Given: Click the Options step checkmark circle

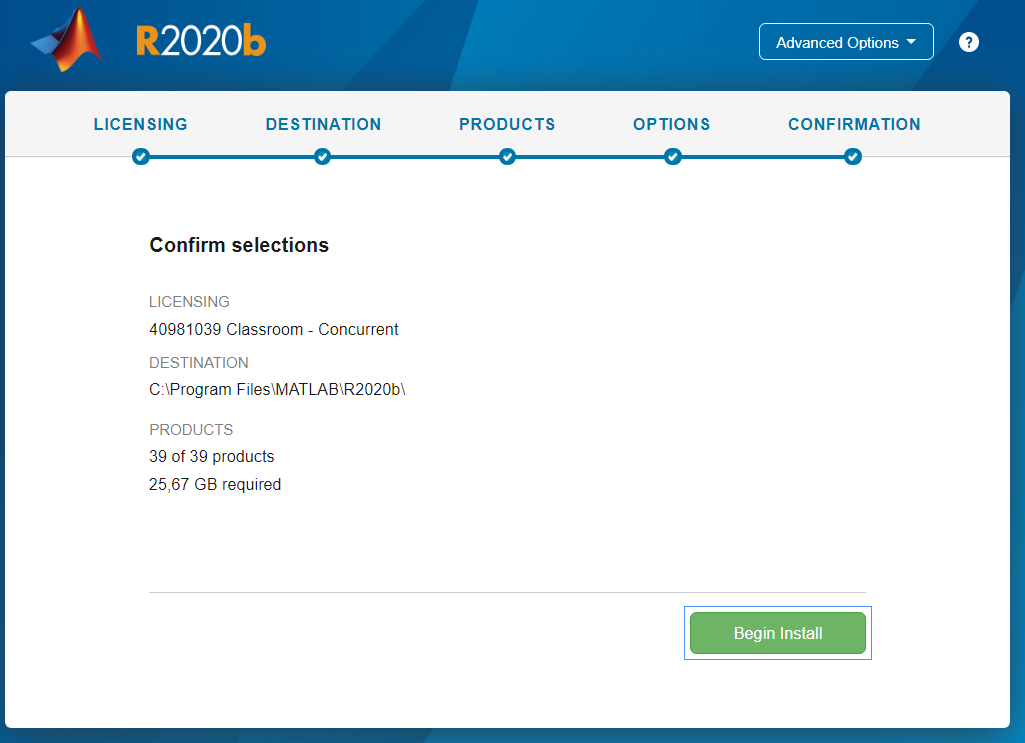Looking at the screenshot, I should click(x=673, y=157).
